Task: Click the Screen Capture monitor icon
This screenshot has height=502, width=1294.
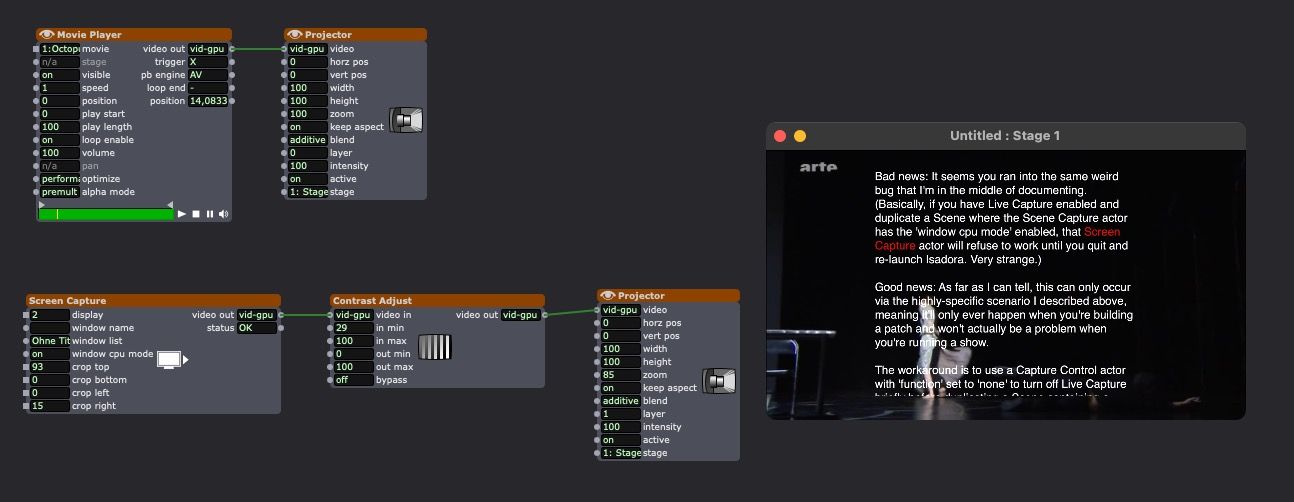Action: pos(171,359)
